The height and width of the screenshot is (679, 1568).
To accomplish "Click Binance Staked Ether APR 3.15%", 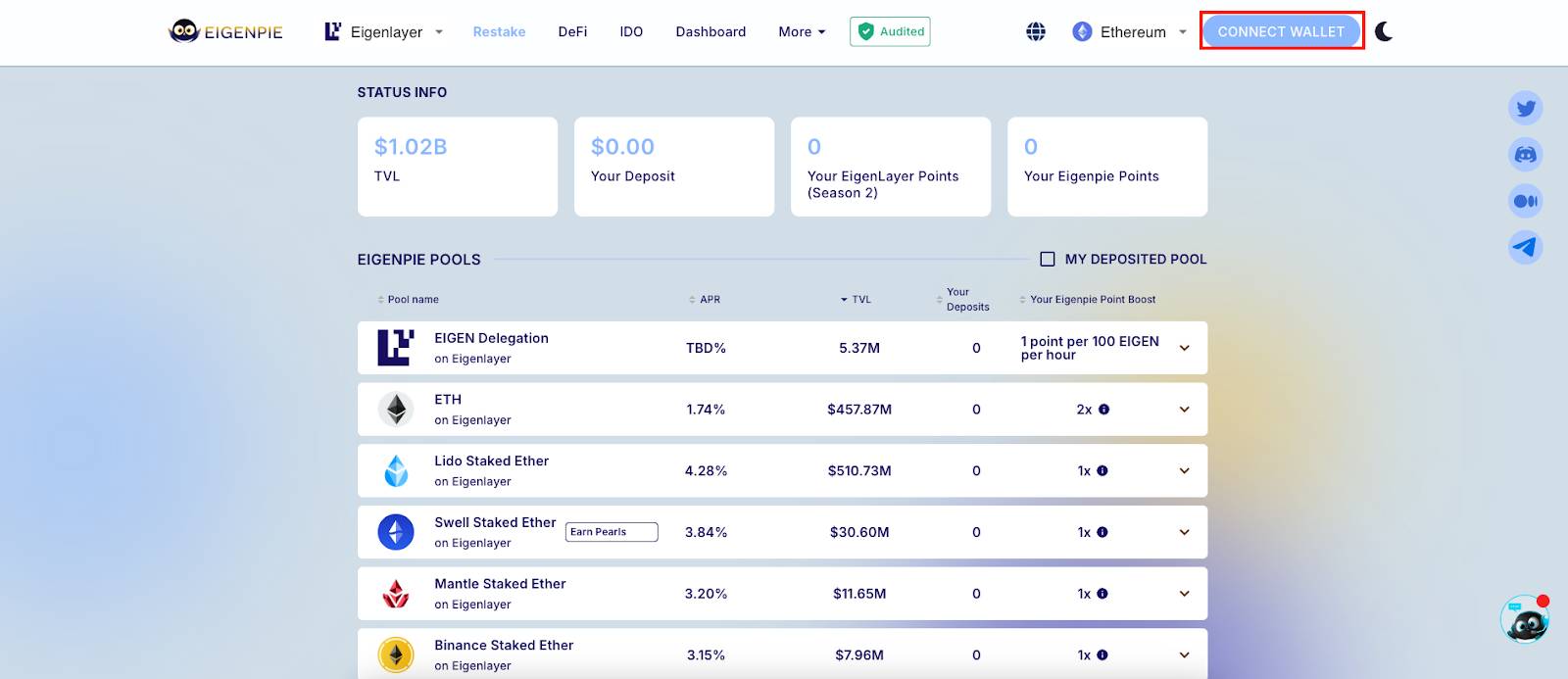I will (706, 655).
